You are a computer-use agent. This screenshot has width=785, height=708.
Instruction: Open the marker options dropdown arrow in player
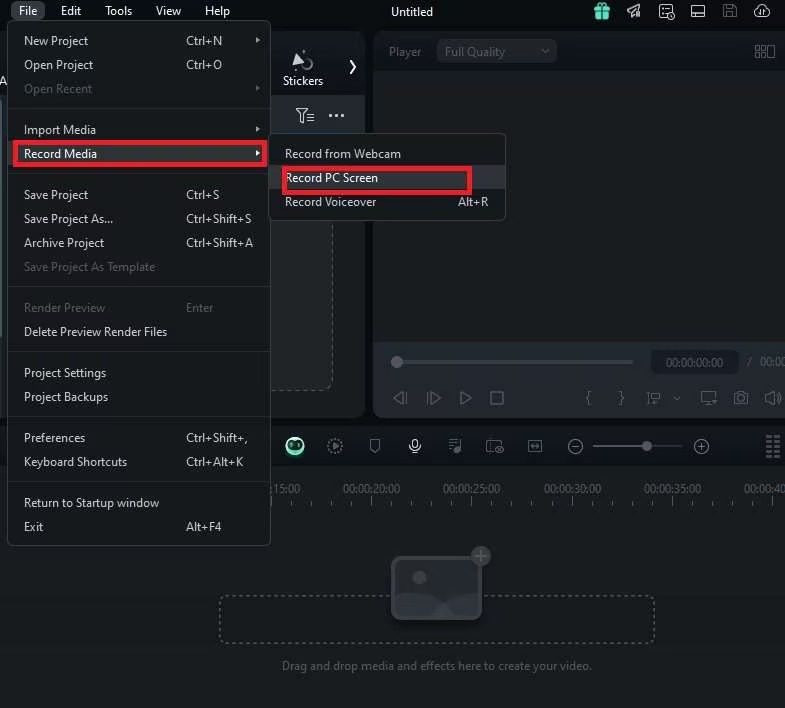[x=677, y=399]
